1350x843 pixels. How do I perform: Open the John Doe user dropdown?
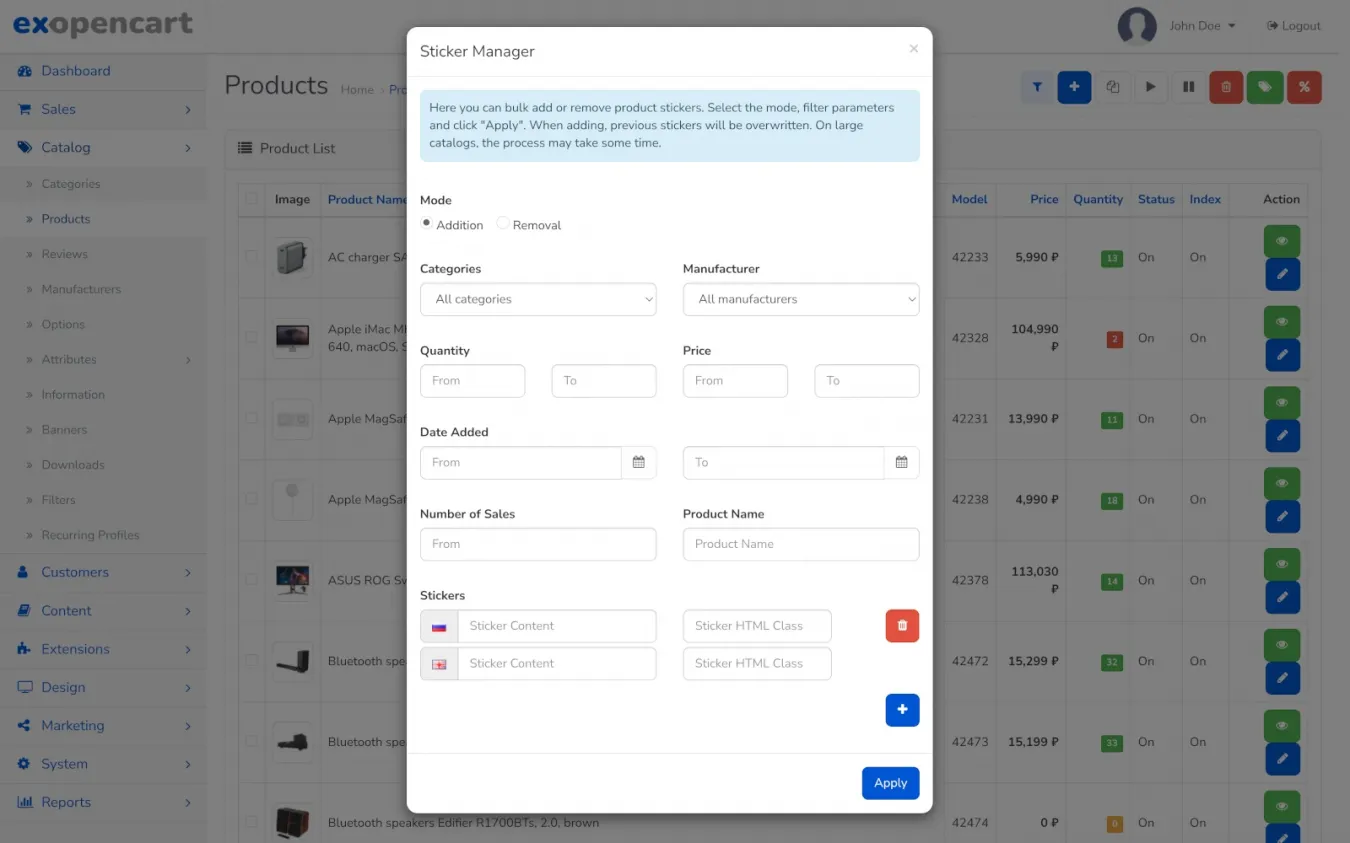point(1202,26)
